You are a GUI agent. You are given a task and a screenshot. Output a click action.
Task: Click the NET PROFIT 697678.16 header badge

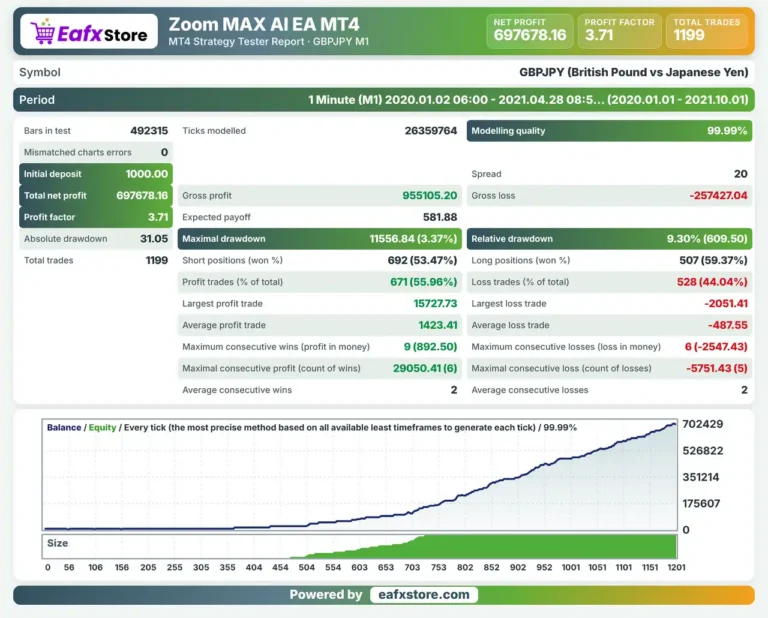[530, 31]
